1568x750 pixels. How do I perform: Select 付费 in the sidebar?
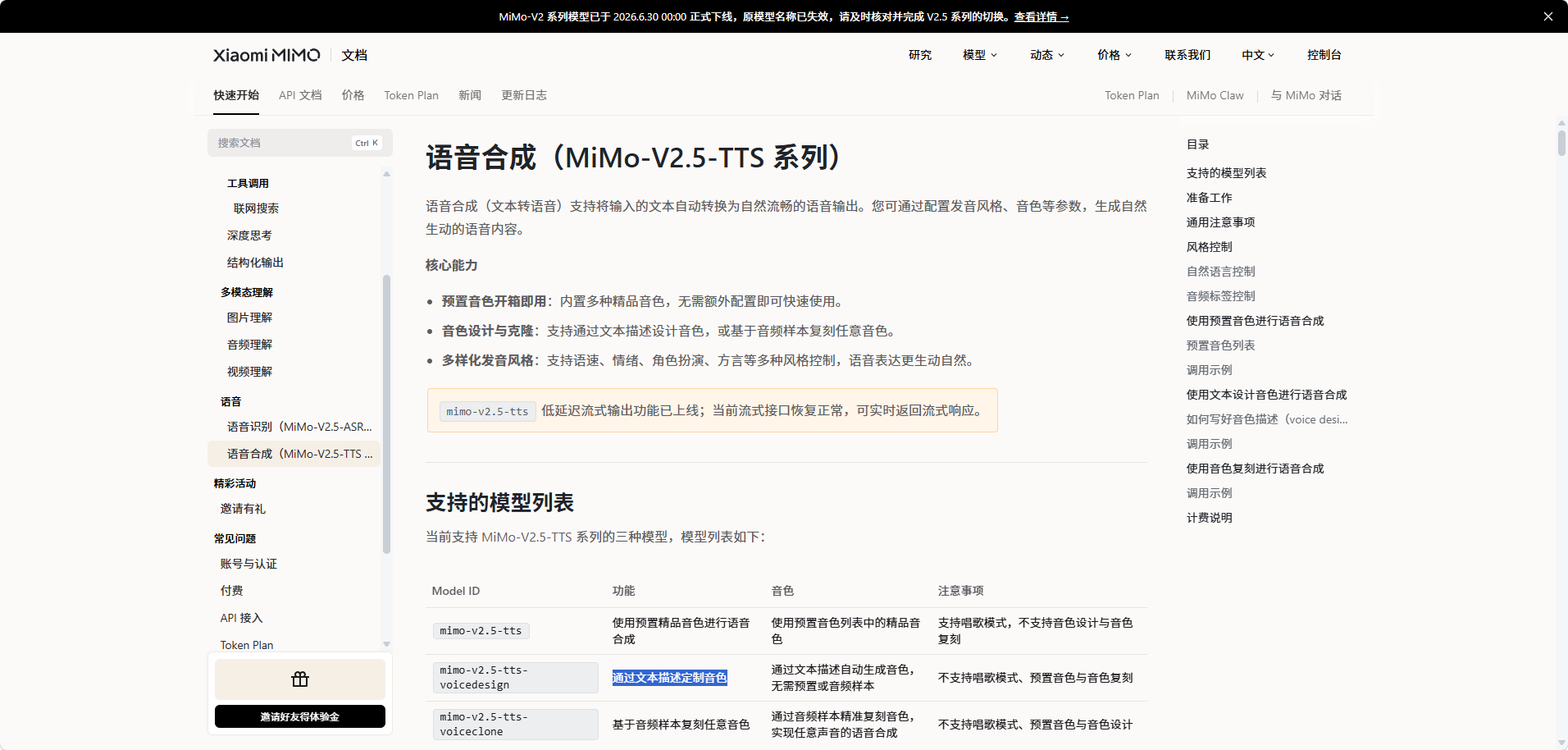231,591
